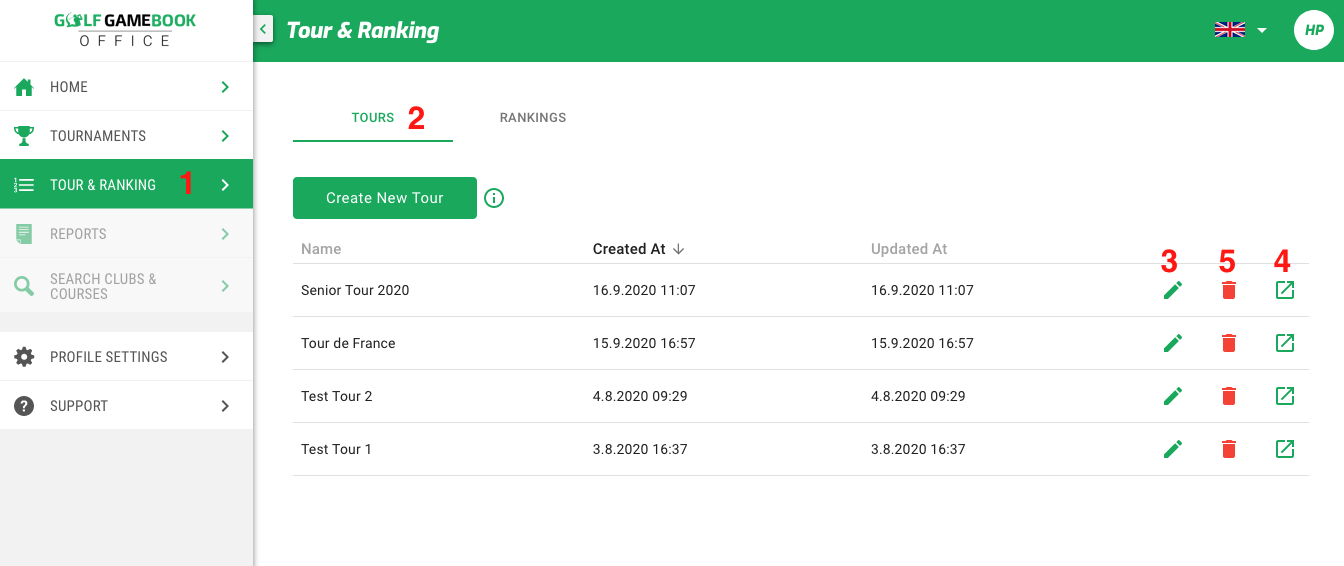Switch to the Rankings tab
This screenshot has width=1344, height=566.
click(533, 118)
